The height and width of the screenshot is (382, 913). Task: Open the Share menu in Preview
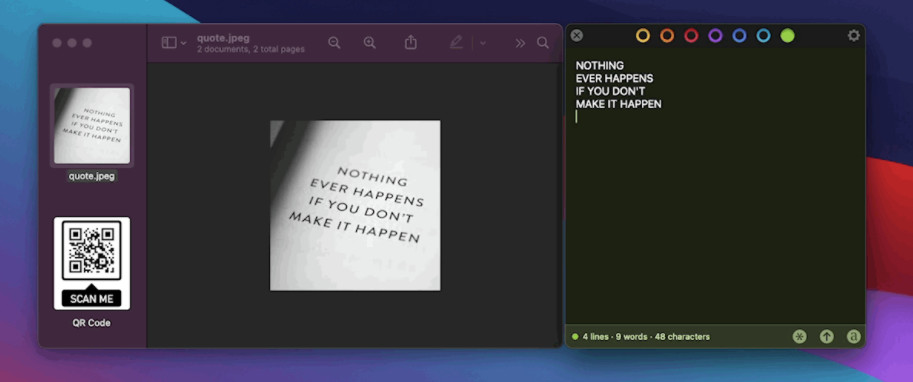pyautogui.click(x=411, y=42)
